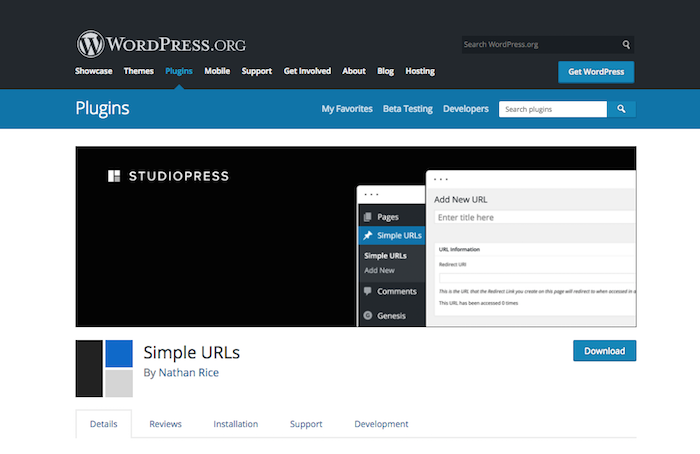
Task: Open the Developers link
Action: point(466,109)
